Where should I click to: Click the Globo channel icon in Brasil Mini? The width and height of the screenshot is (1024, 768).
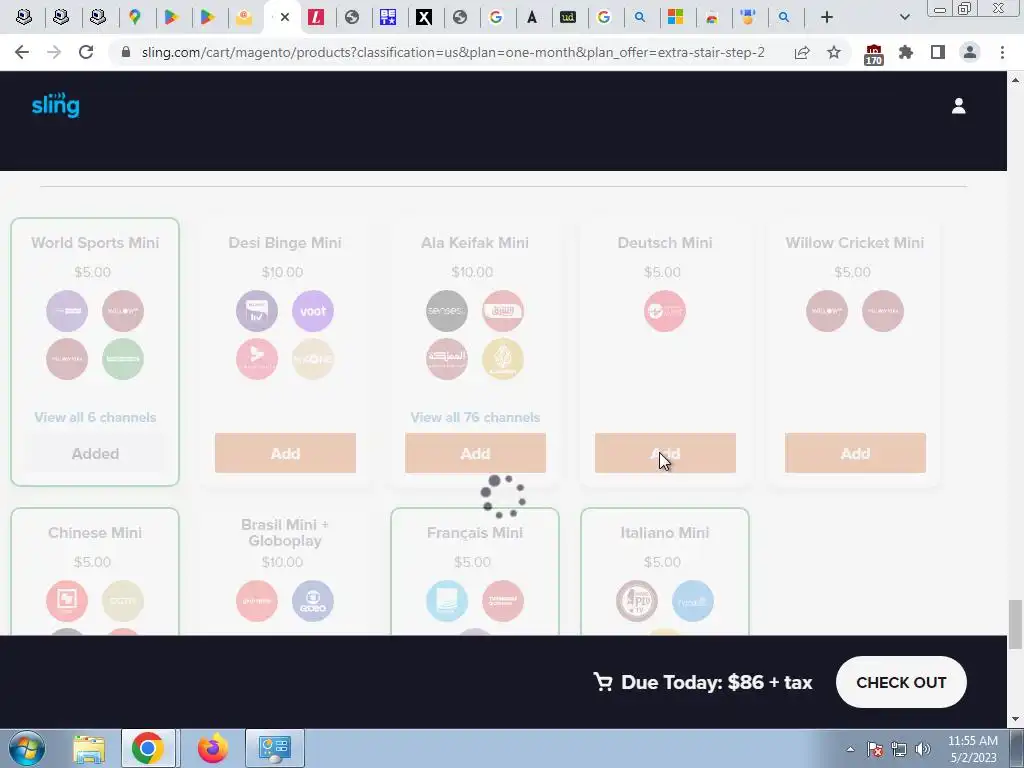[x=313, y=601]
